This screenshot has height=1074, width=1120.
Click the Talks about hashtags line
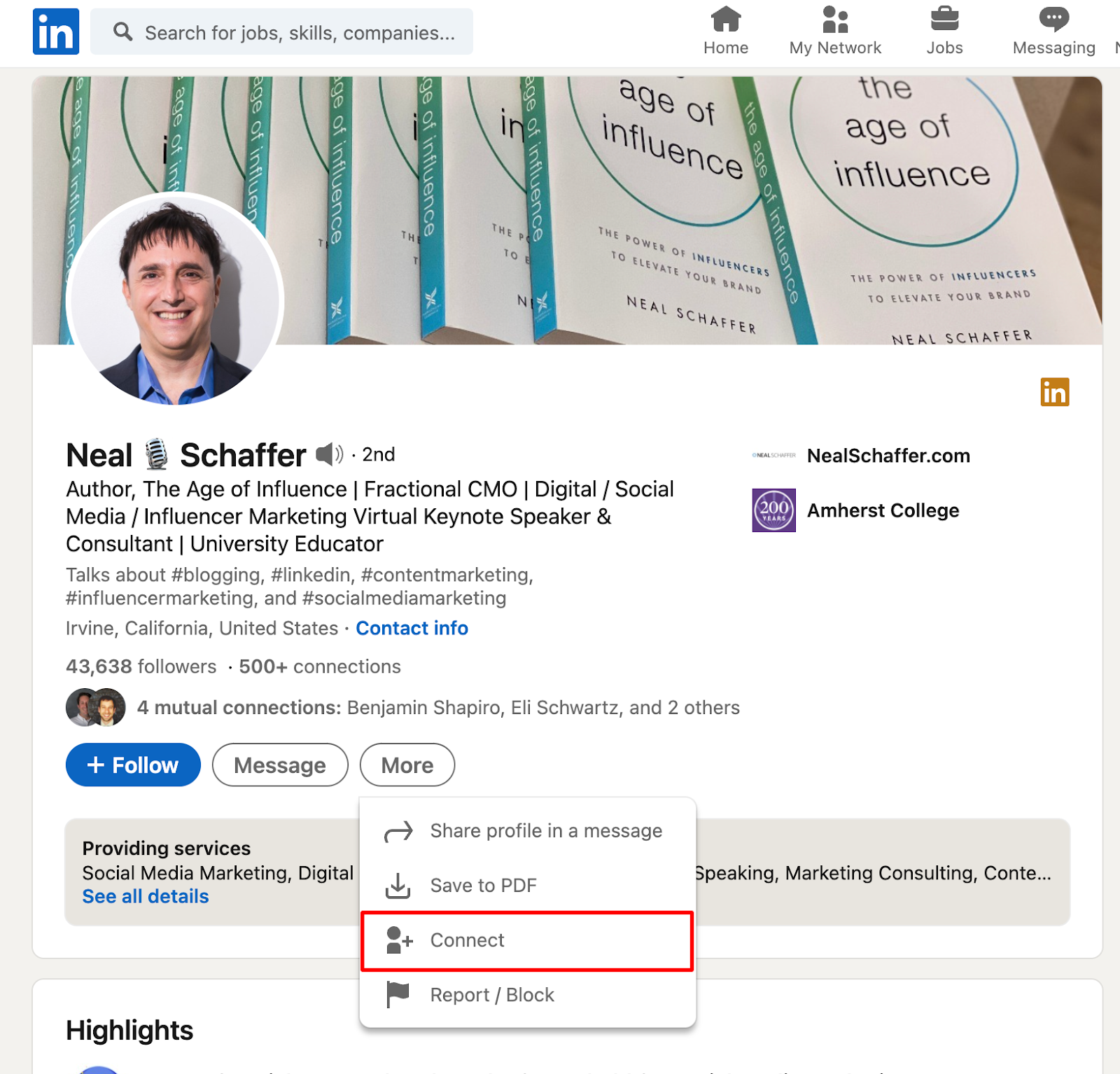pos(300,587)
